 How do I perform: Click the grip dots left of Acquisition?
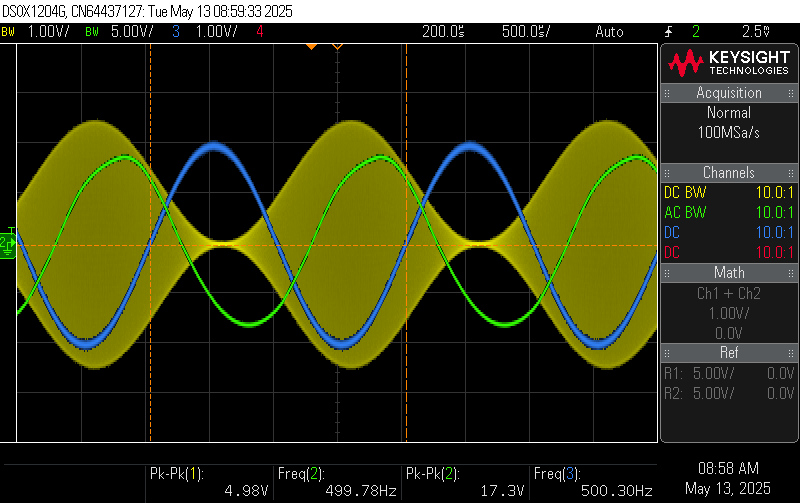click(667, 93)
